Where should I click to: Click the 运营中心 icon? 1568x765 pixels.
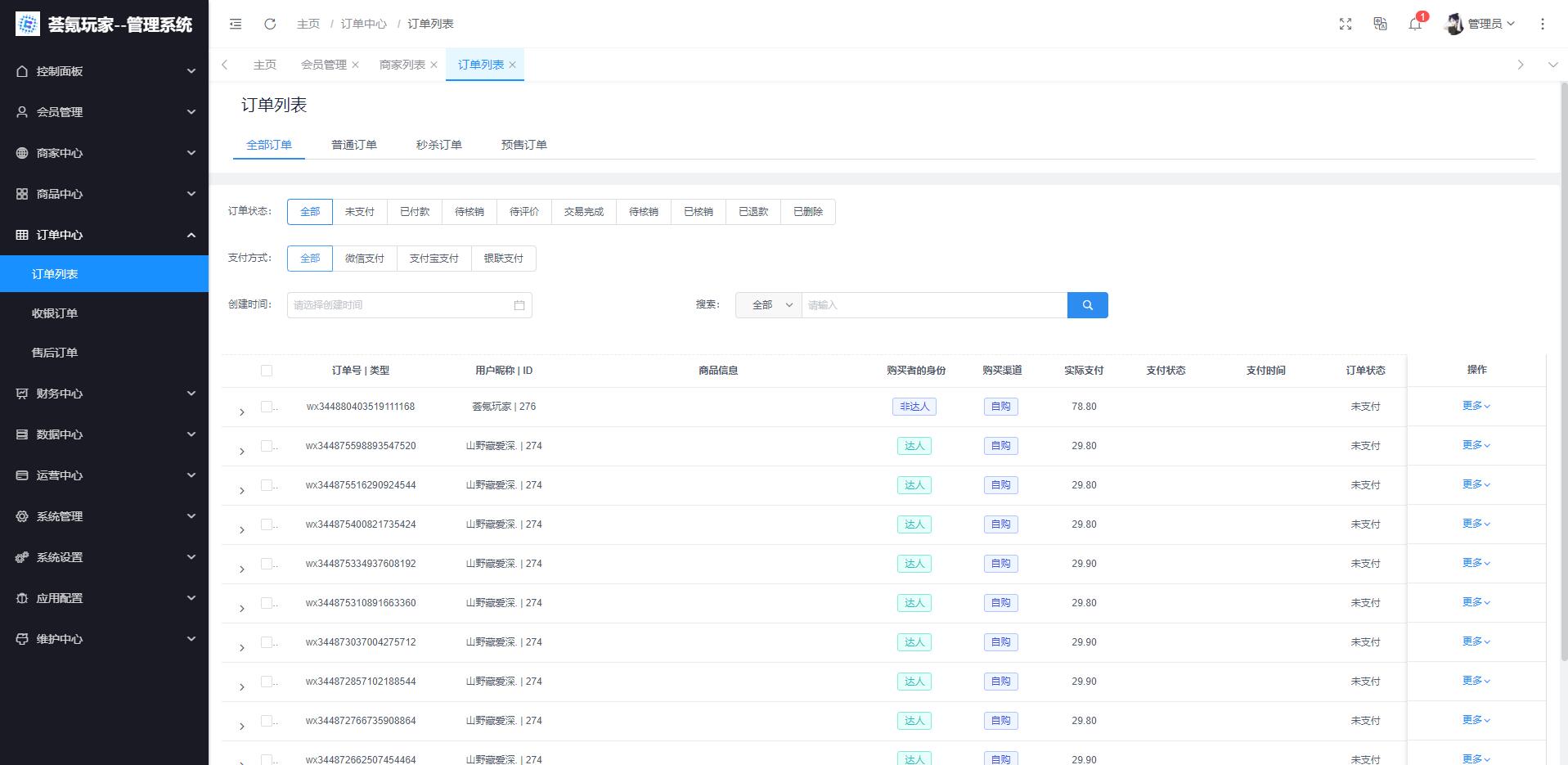click(22, 475)
